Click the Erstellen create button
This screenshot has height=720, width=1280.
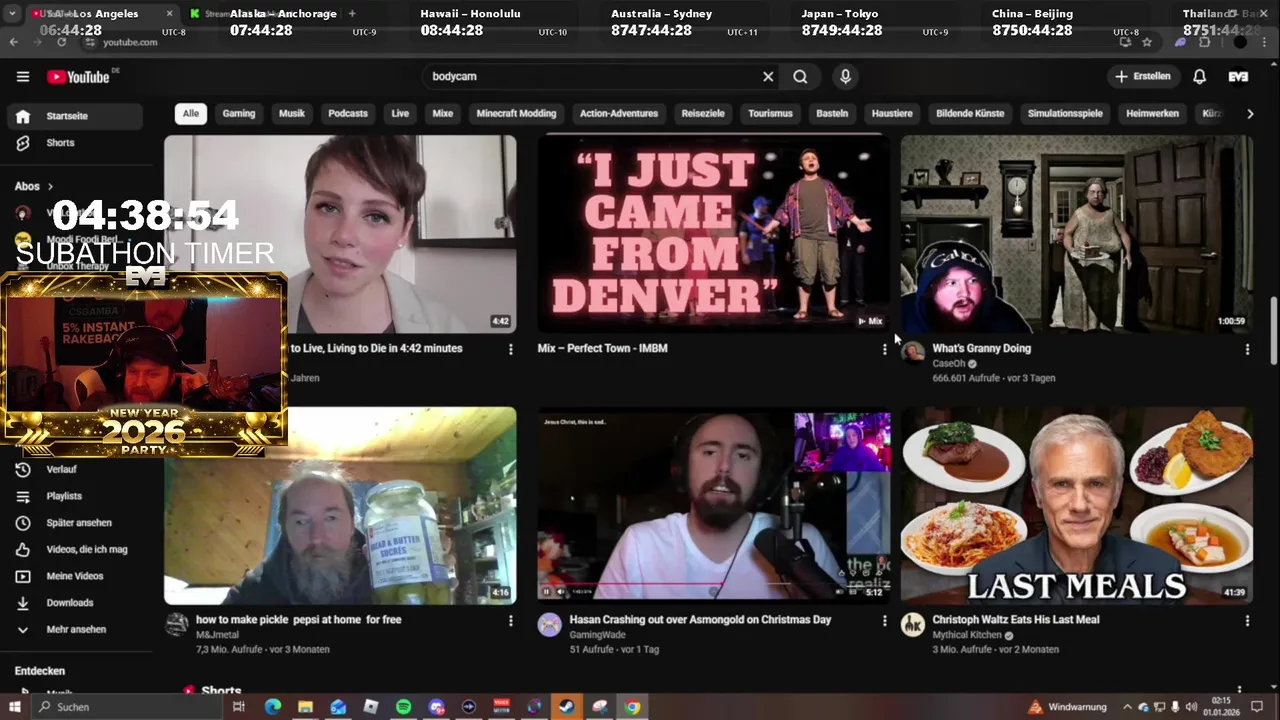pyautogui.click(x=1143, y=76)
